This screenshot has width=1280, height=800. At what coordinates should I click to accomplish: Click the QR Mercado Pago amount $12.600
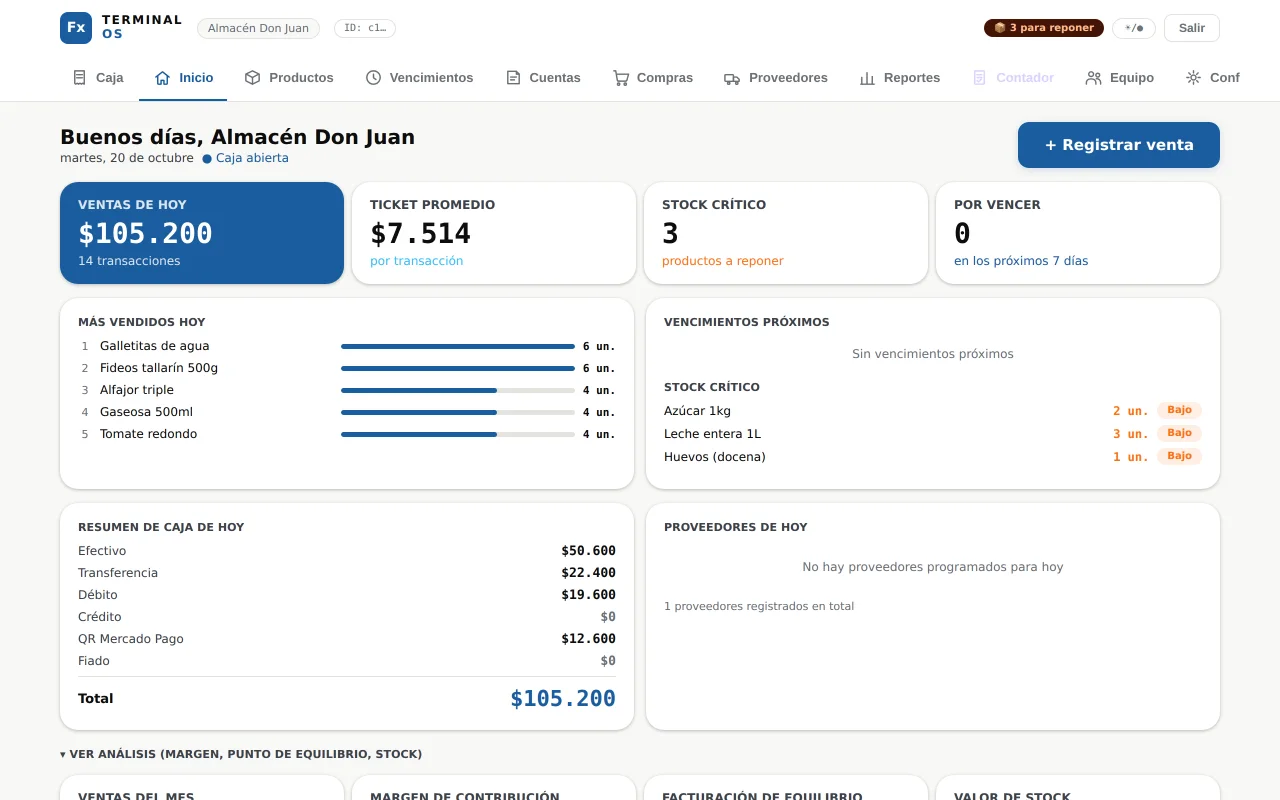click(x=588, y=639)
